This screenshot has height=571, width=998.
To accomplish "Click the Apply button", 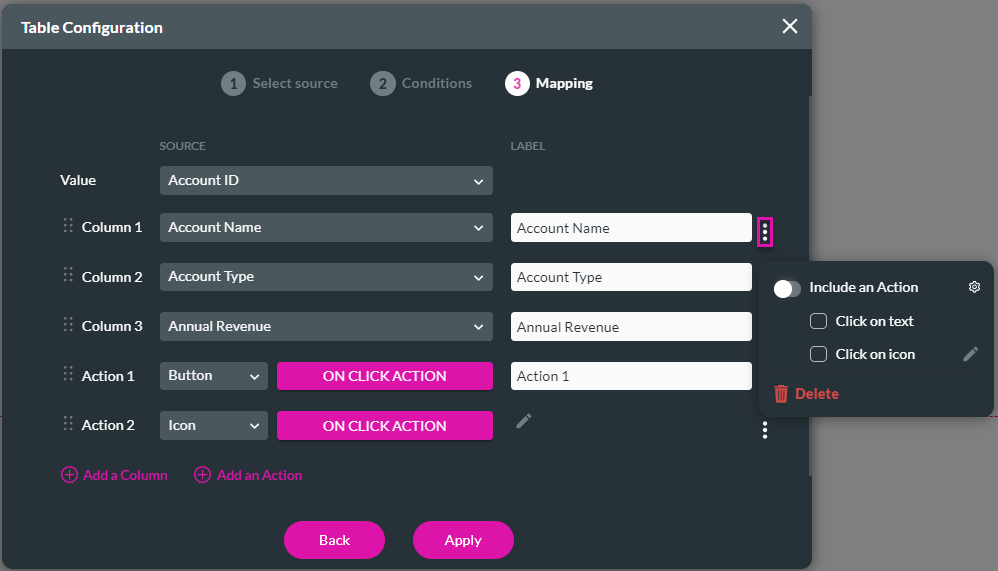I will pos(463,540).
